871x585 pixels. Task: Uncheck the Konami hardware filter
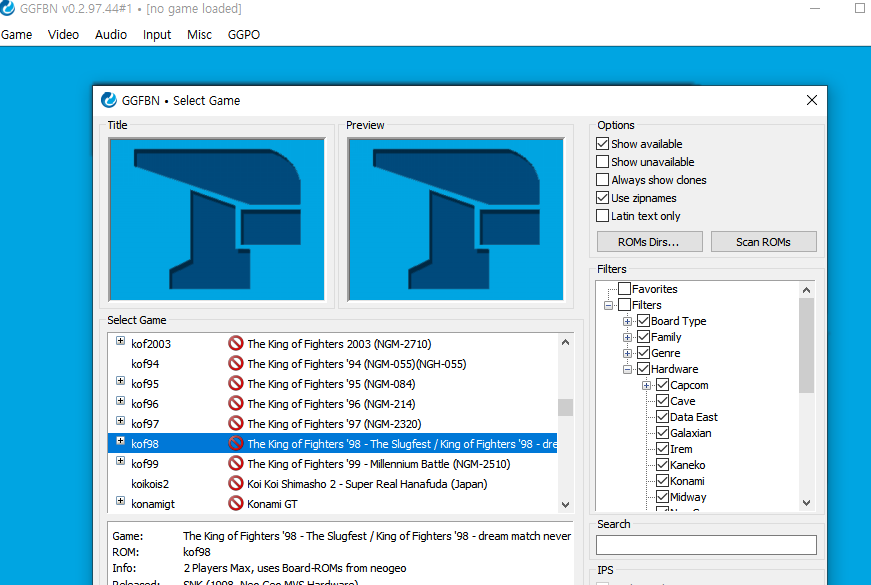point(662,481)
